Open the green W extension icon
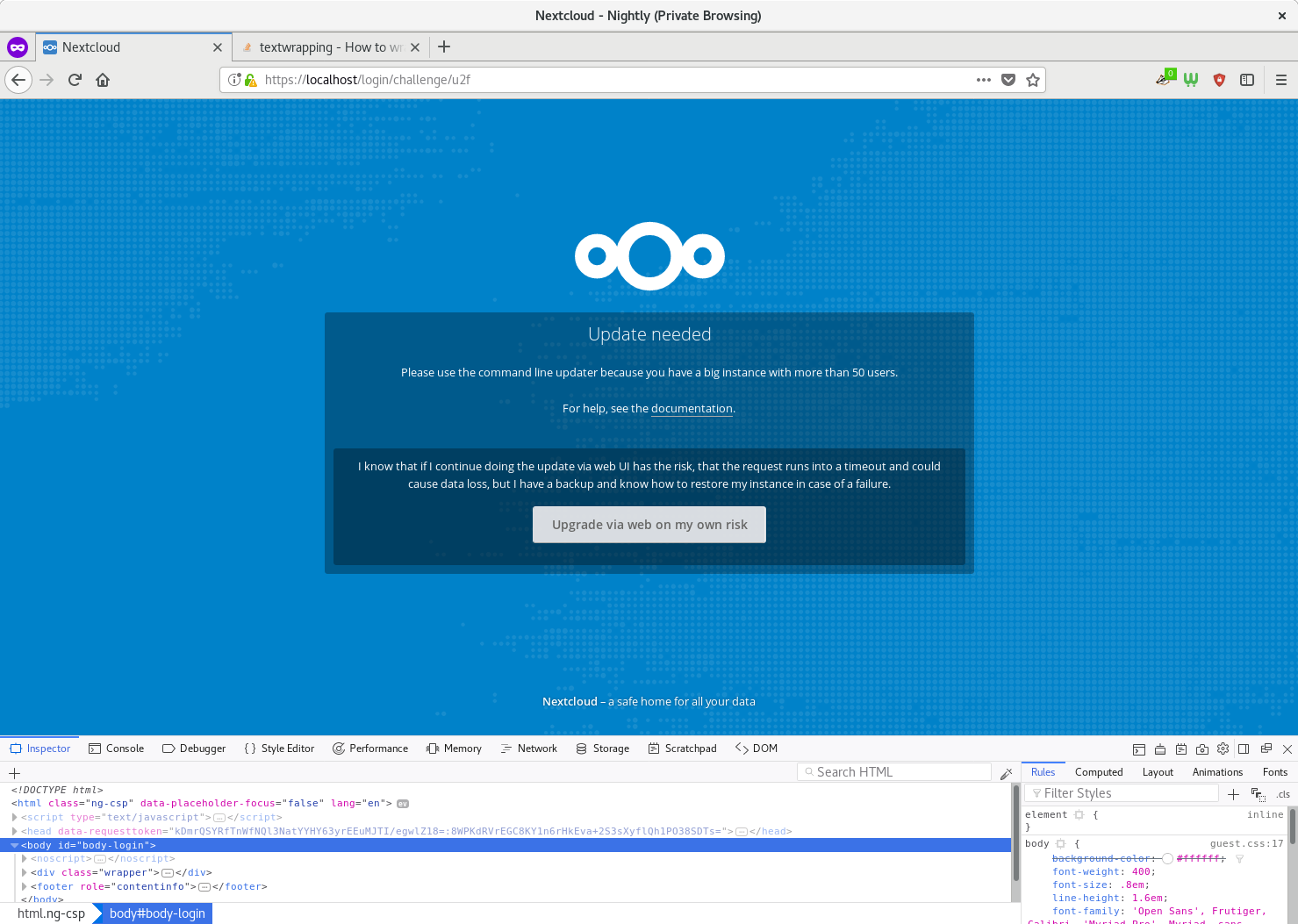 (x=1191, y=80)
